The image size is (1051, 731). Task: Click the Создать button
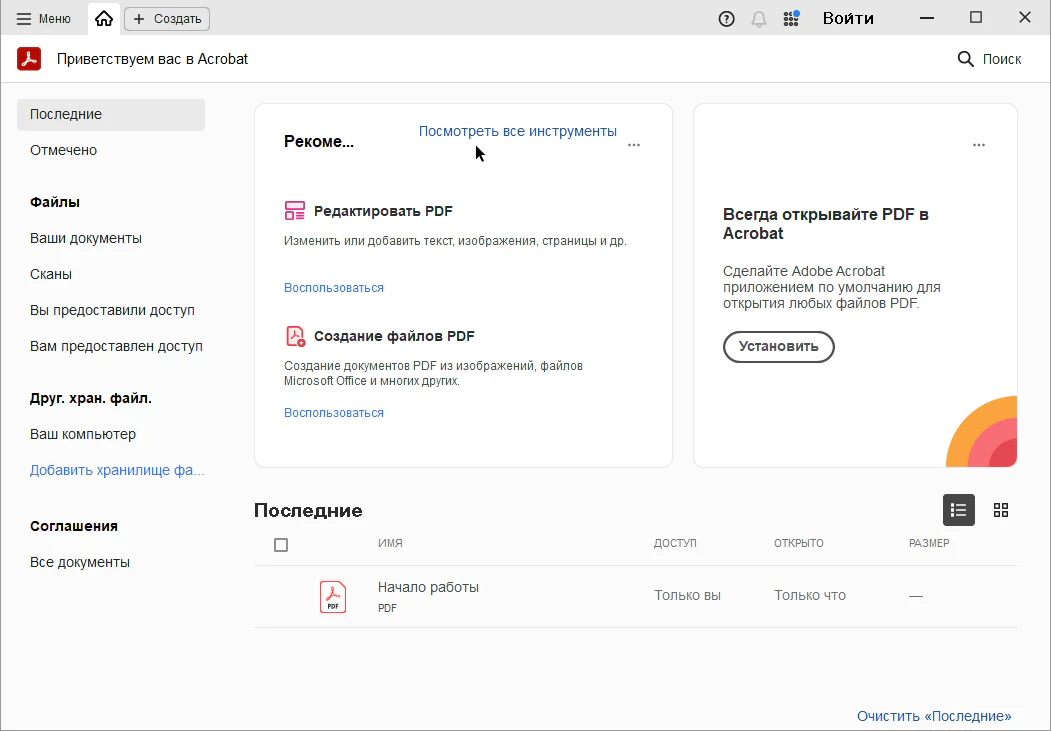pos(167,18)
